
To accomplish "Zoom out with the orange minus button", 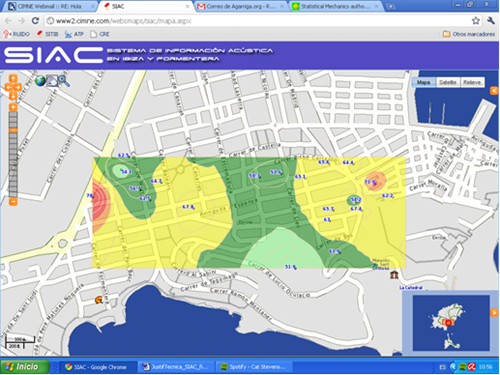I will click(13, 202).
